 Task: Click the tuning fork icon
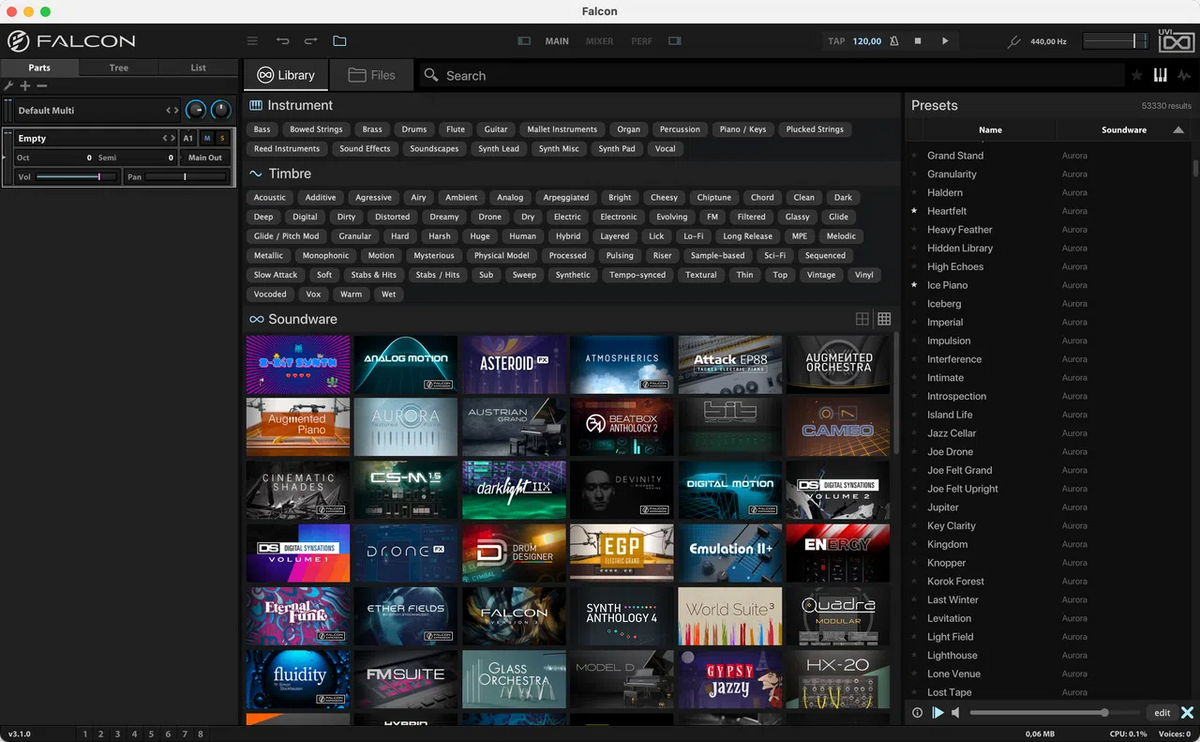1014,41
